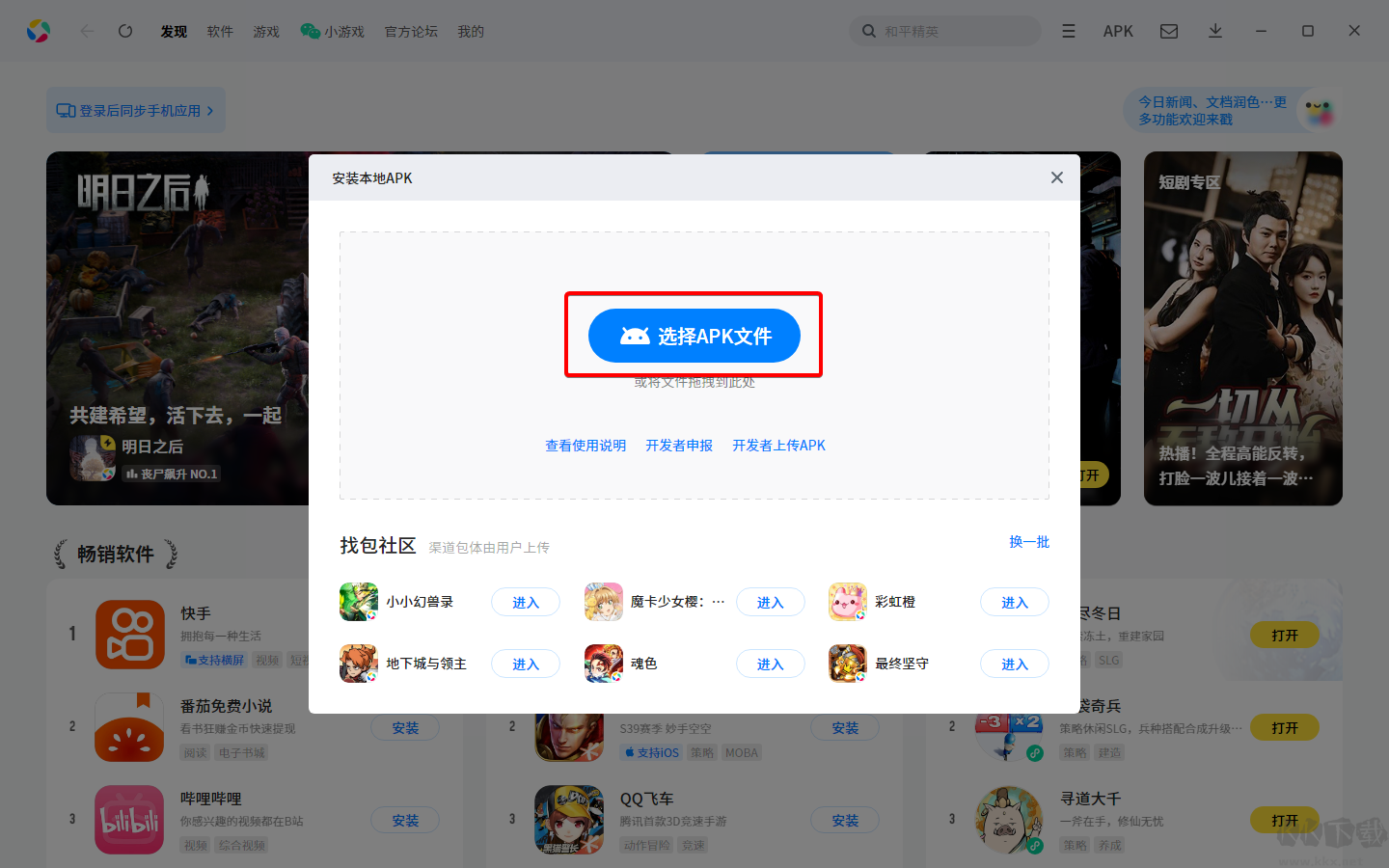Click the blue 选择APK文件 button
Viewport: 1389px width, 868px height.
(x=694, y=336)
